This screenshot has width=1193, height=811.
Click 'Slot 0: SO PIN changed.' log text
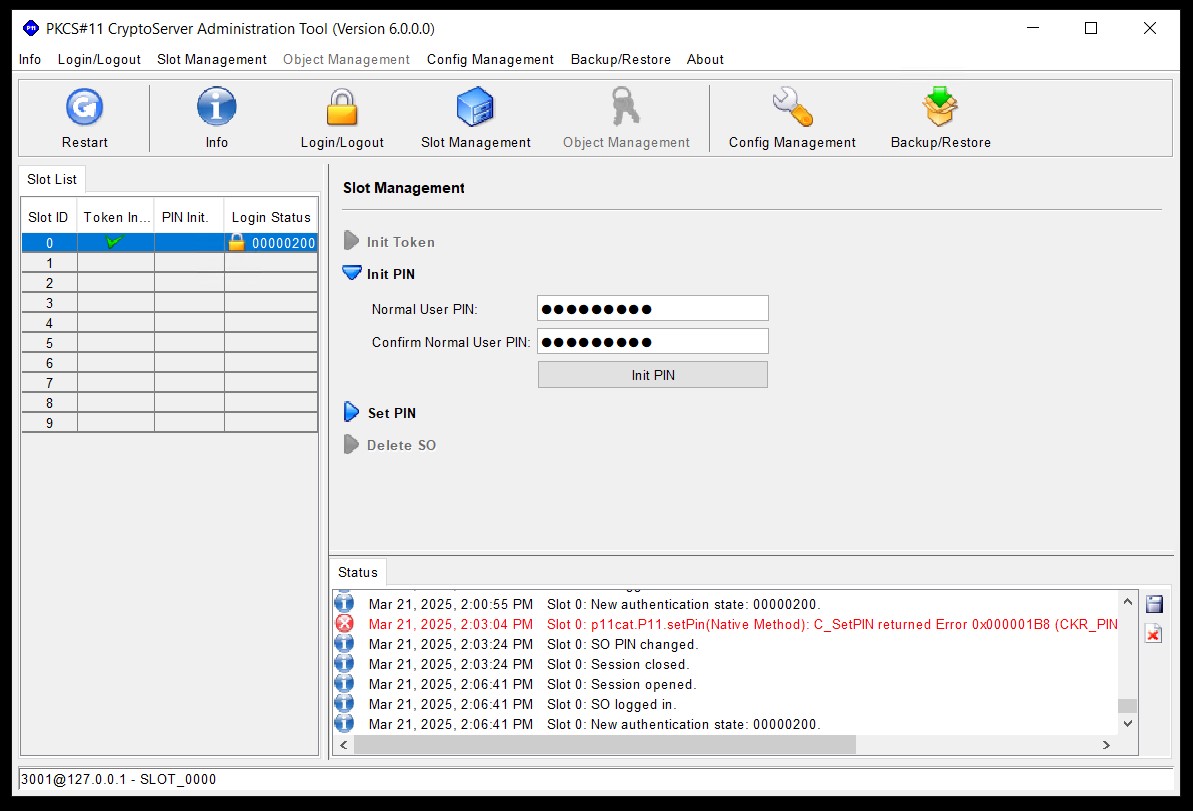point(622,644)
